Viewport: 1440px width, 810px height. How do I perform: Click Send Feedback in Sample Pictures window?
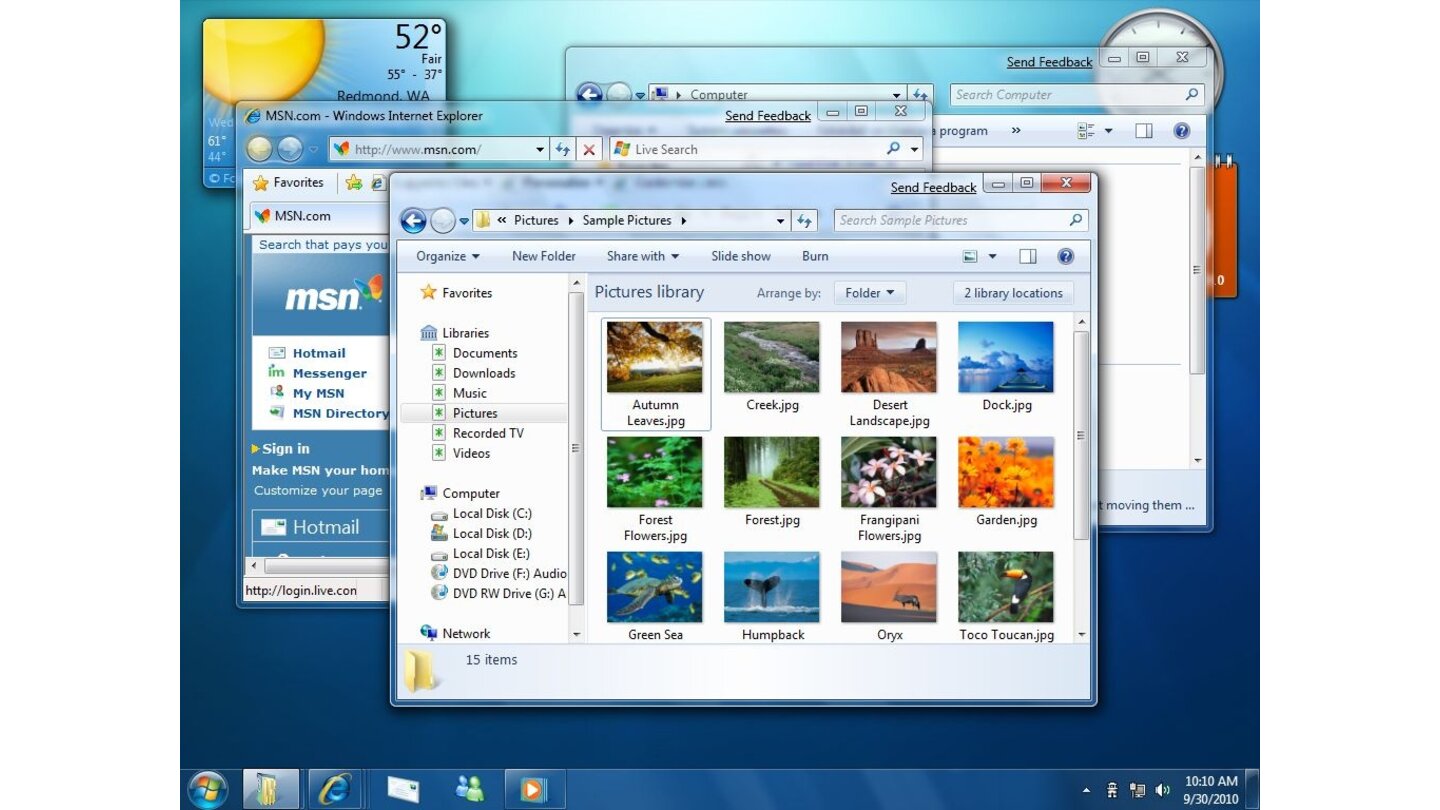pos(933,188)
